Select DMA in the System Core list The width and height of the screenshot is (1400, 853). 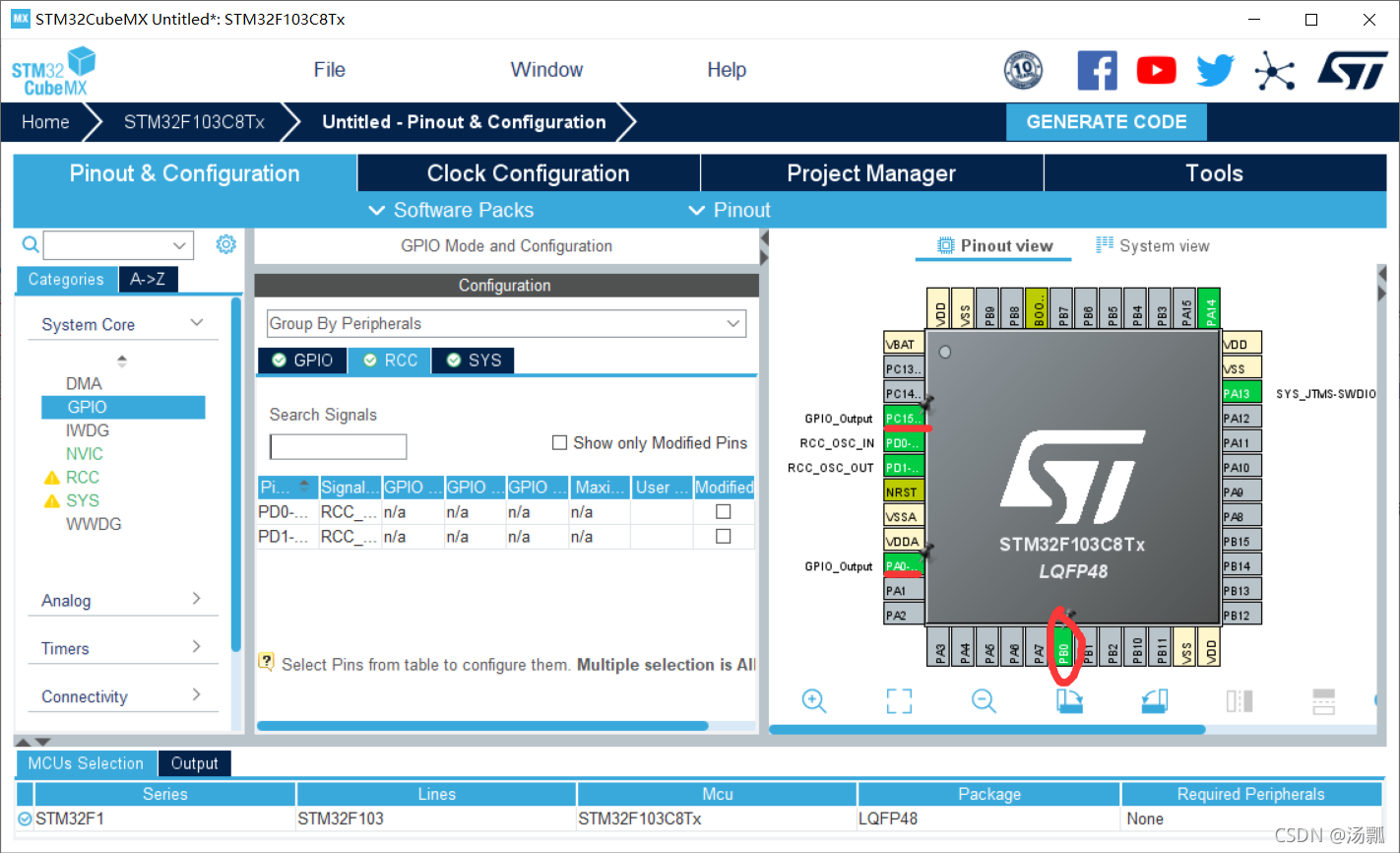coord(84,383)
